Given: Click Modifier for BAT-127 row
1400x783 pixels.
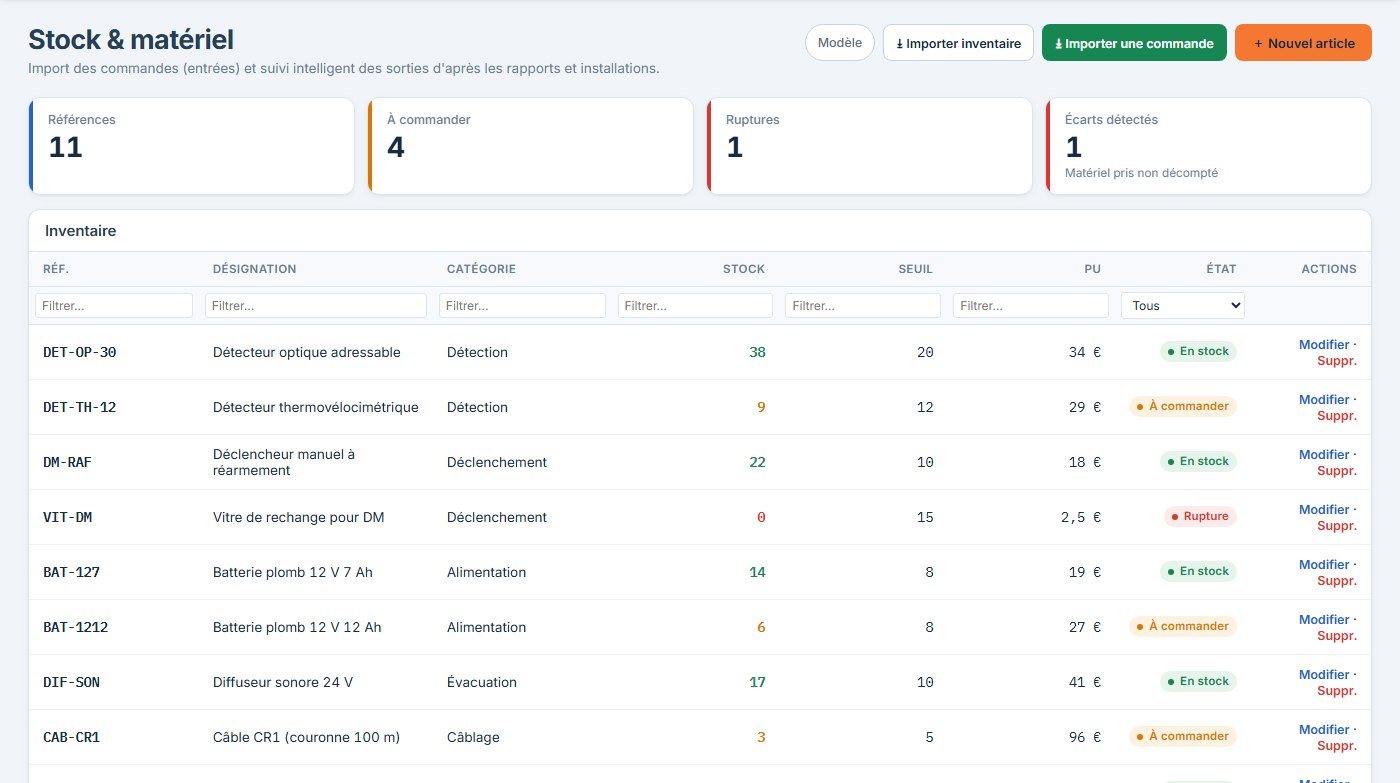Looking at the screenshot, I should pos(1324,565).
